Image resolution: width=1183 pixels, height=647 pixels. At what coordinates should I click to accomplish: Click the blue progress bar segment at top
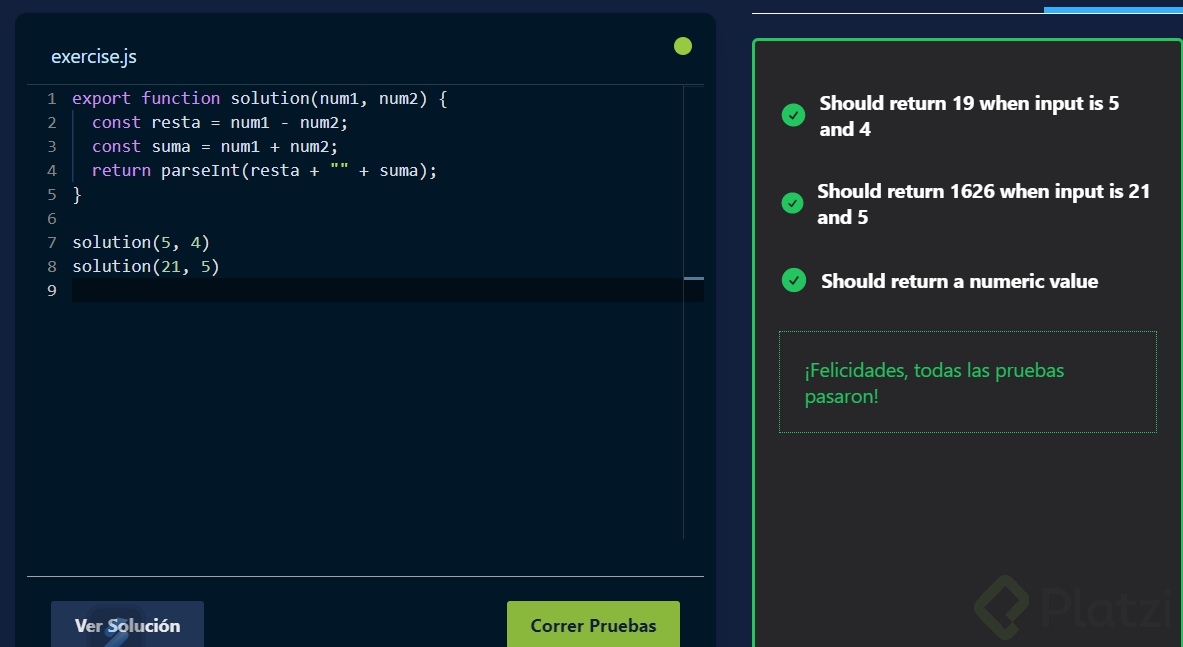(1113, 10)
